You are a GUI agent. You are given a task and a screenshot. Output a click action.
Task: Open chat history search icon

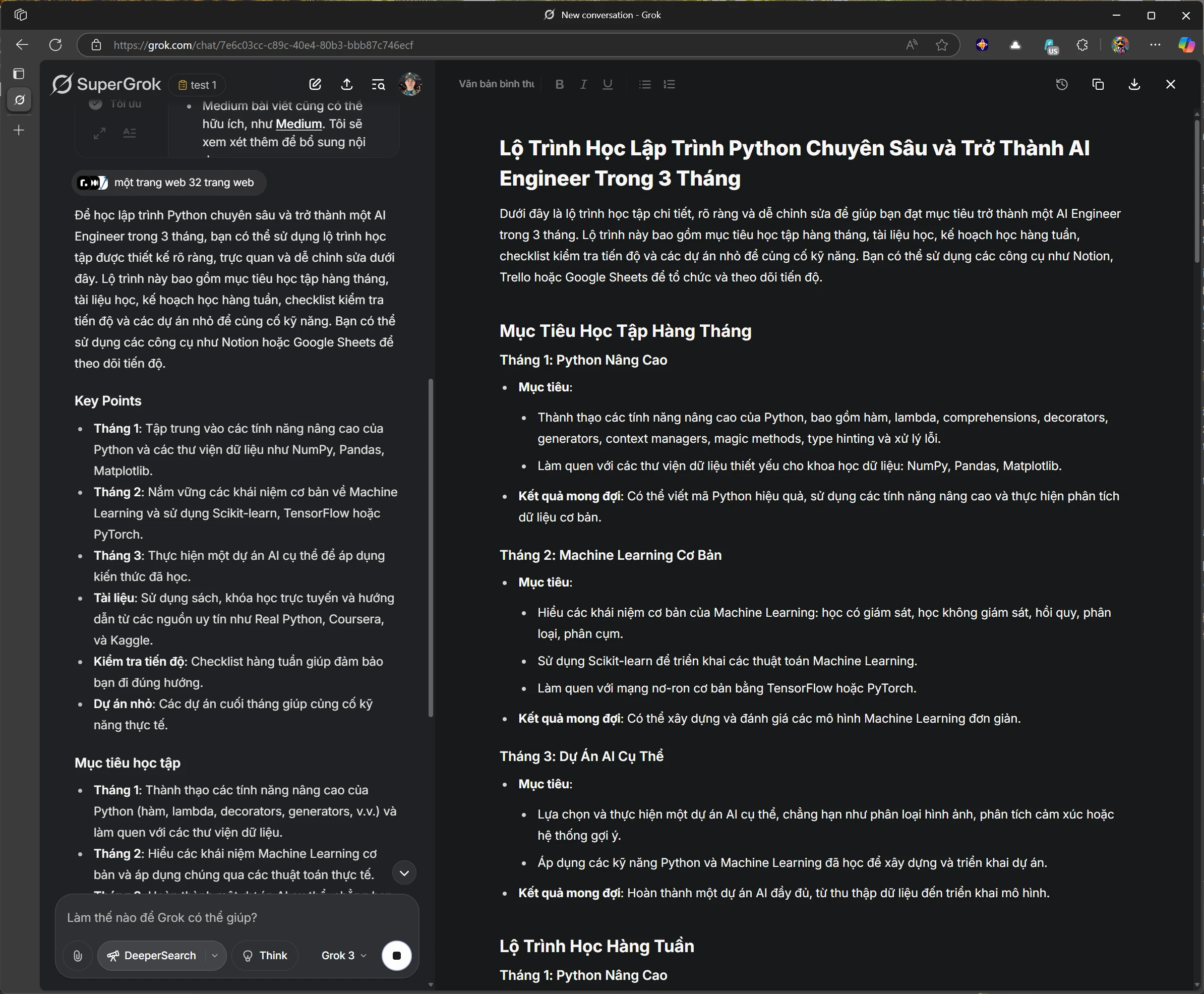(379, 84)
